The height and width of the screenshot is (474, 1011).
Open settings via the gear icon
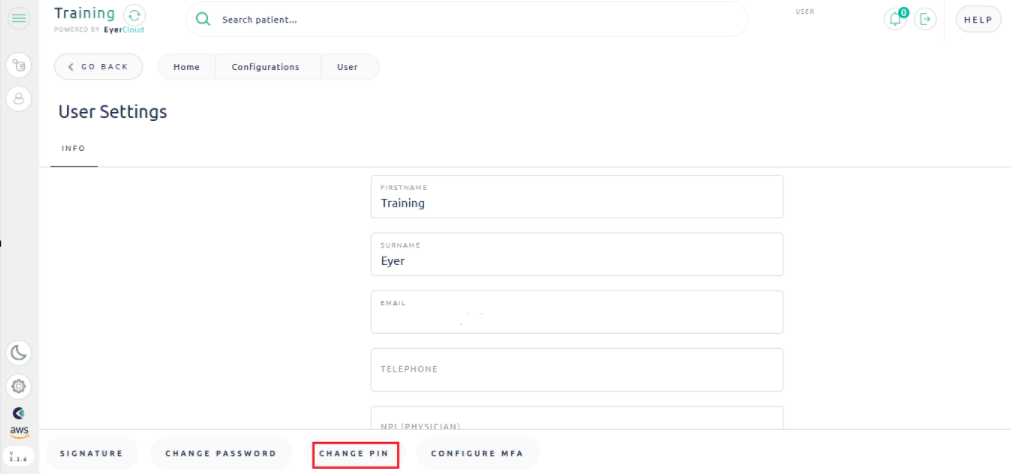click(x=19, y=386)
